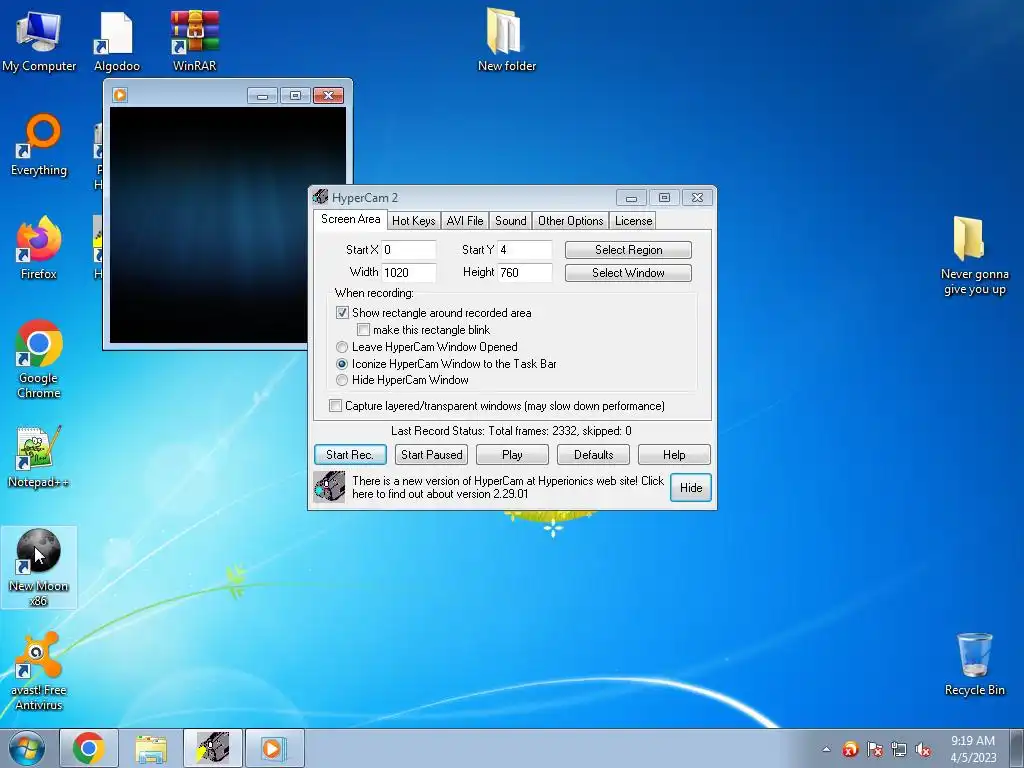The width and height of the screenshot is (1024, 768).
Task: Focus the Width input field
Action: click(408, 272)
